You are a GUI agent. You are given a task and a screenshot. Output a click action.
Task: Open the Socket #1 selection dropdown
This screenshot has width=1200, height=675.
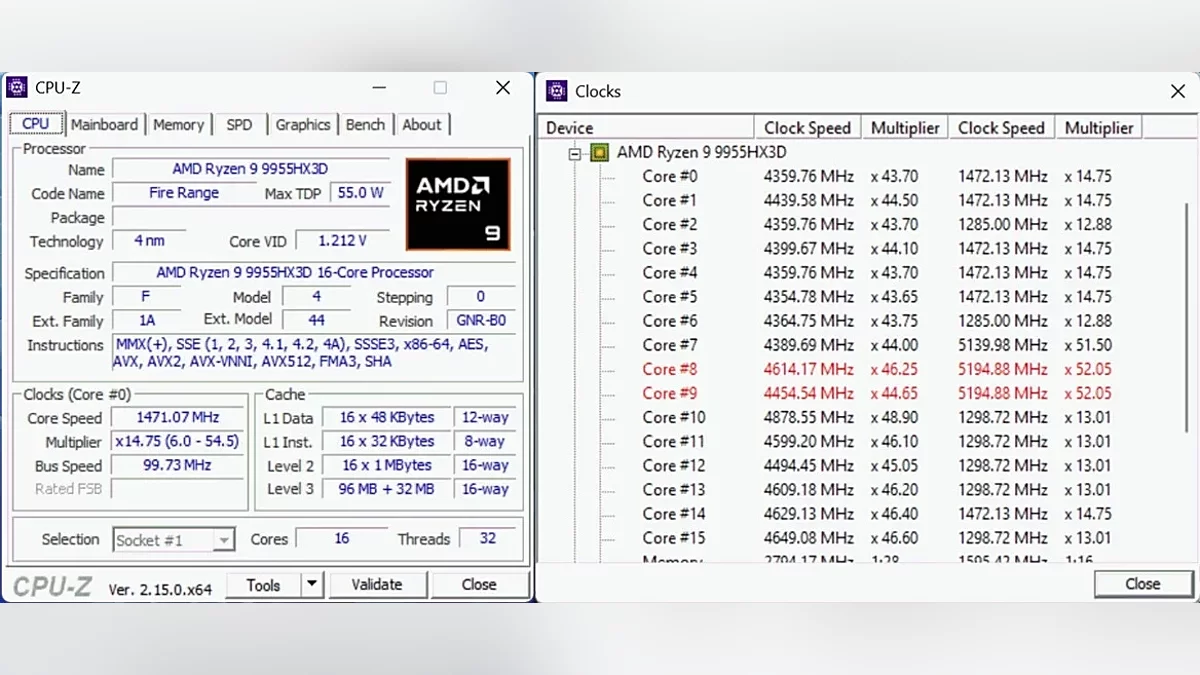[174, 540]
